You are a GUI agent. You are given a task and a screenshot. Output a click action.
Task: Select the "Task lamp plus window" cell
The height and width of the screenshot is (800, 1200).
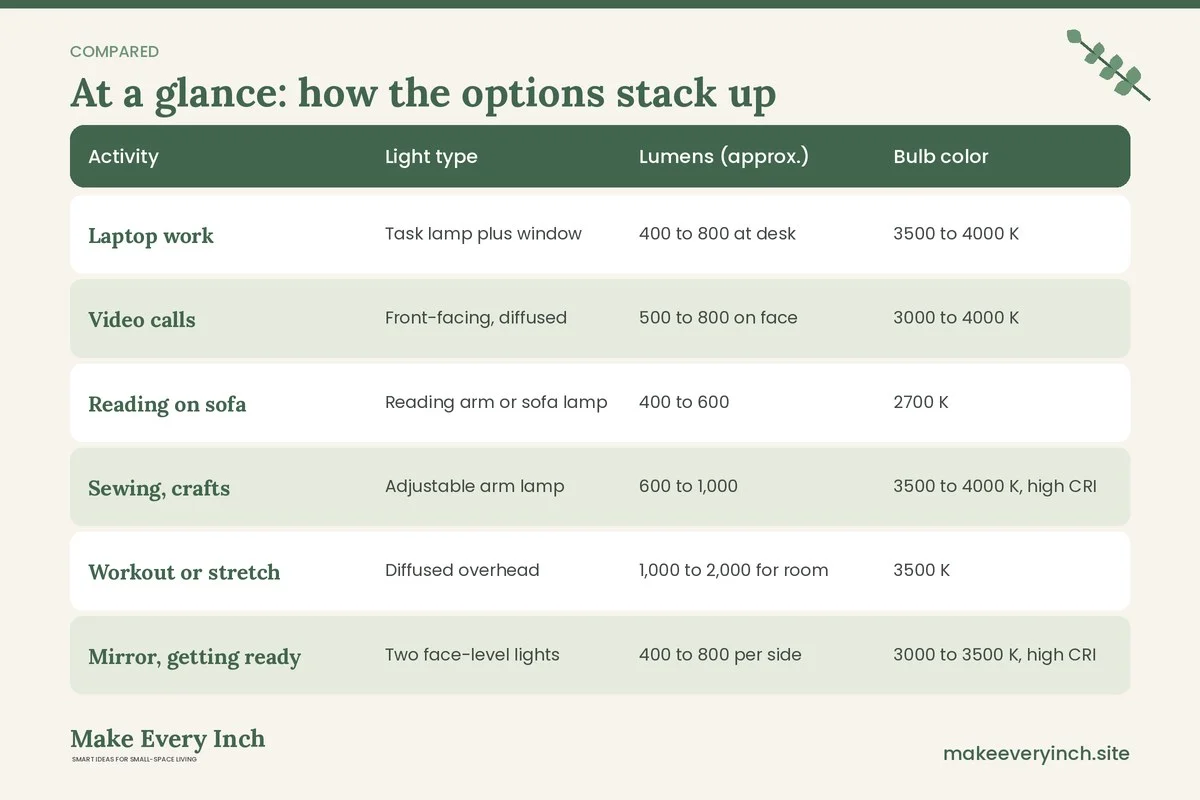coord(483,234)
